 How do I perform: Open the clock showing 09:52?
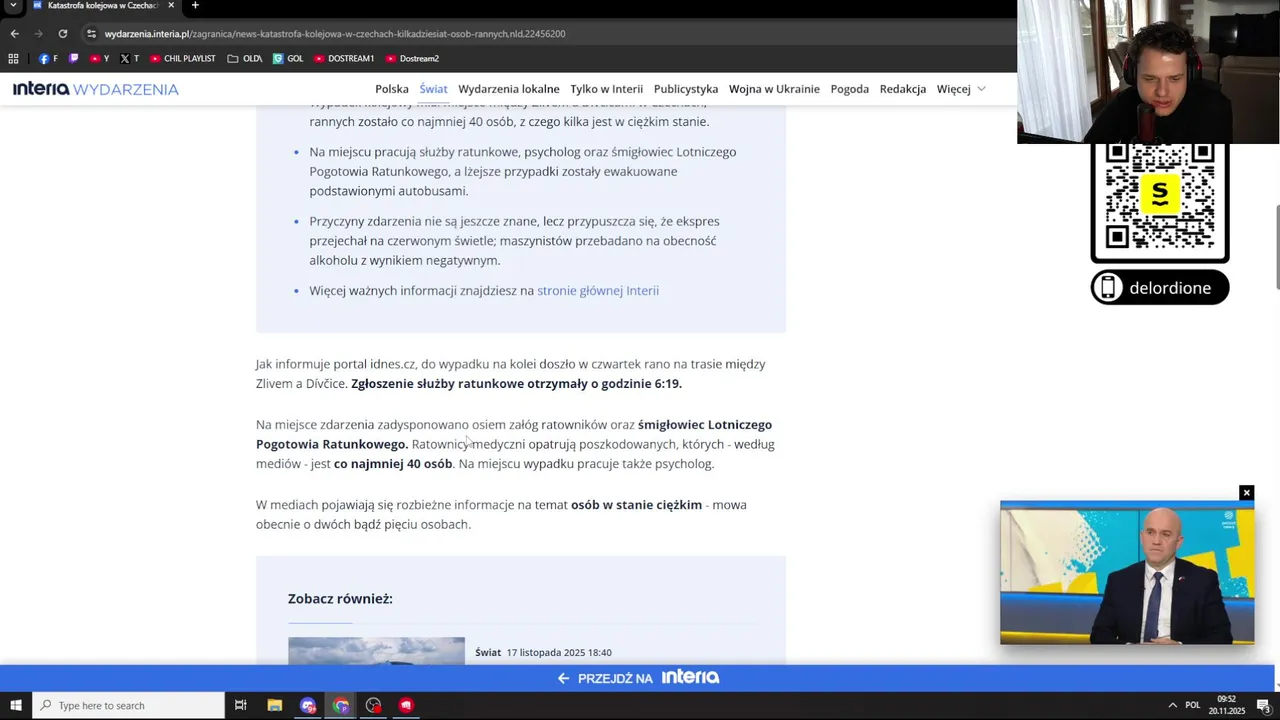[x=1227, y=706]
